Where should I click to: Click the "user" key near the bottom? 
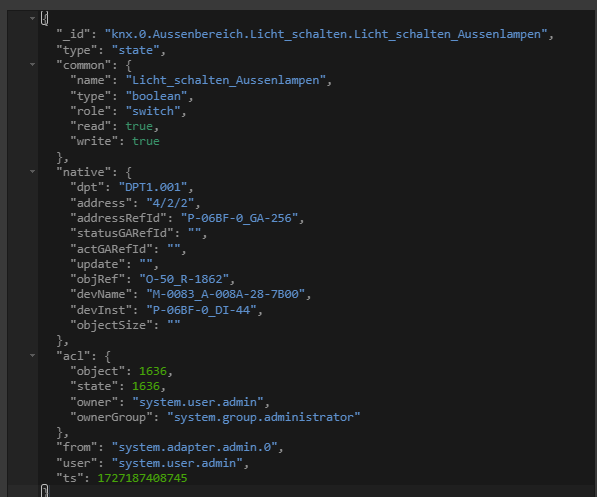77,463
